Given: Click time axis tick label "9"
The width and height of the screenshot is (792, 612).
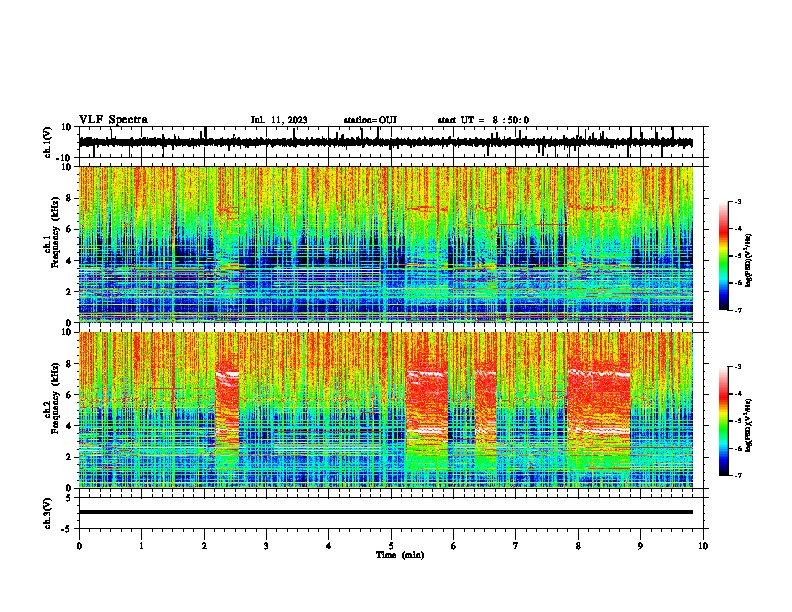Looking at the screenshot, I should pos(640,546).
